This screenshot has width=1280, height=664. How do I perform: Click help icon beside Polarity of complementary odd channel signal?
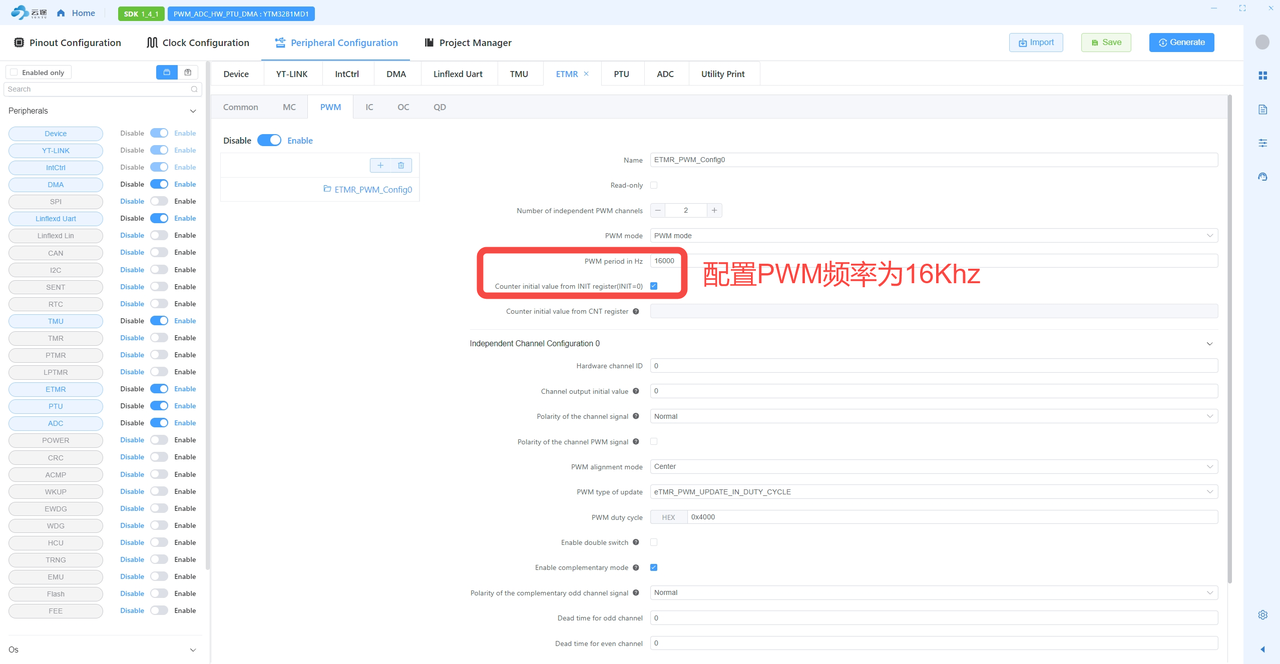[x=636, y=593]
